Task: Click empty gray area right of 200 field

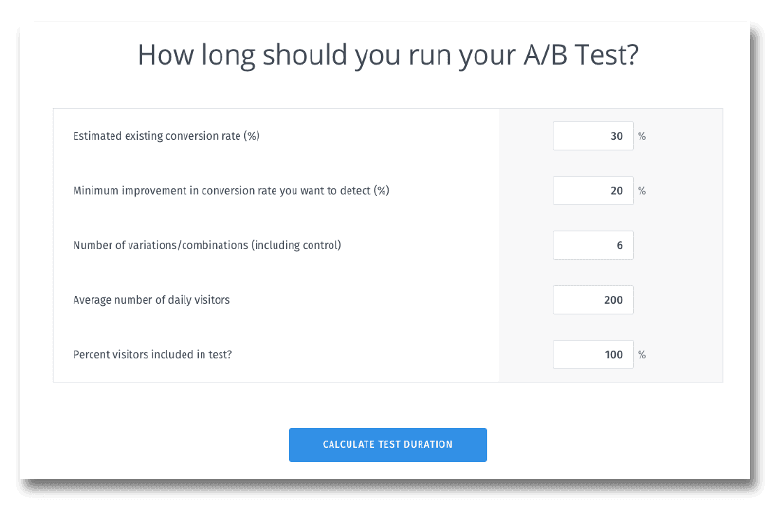Action: click(x=680, y=299)
